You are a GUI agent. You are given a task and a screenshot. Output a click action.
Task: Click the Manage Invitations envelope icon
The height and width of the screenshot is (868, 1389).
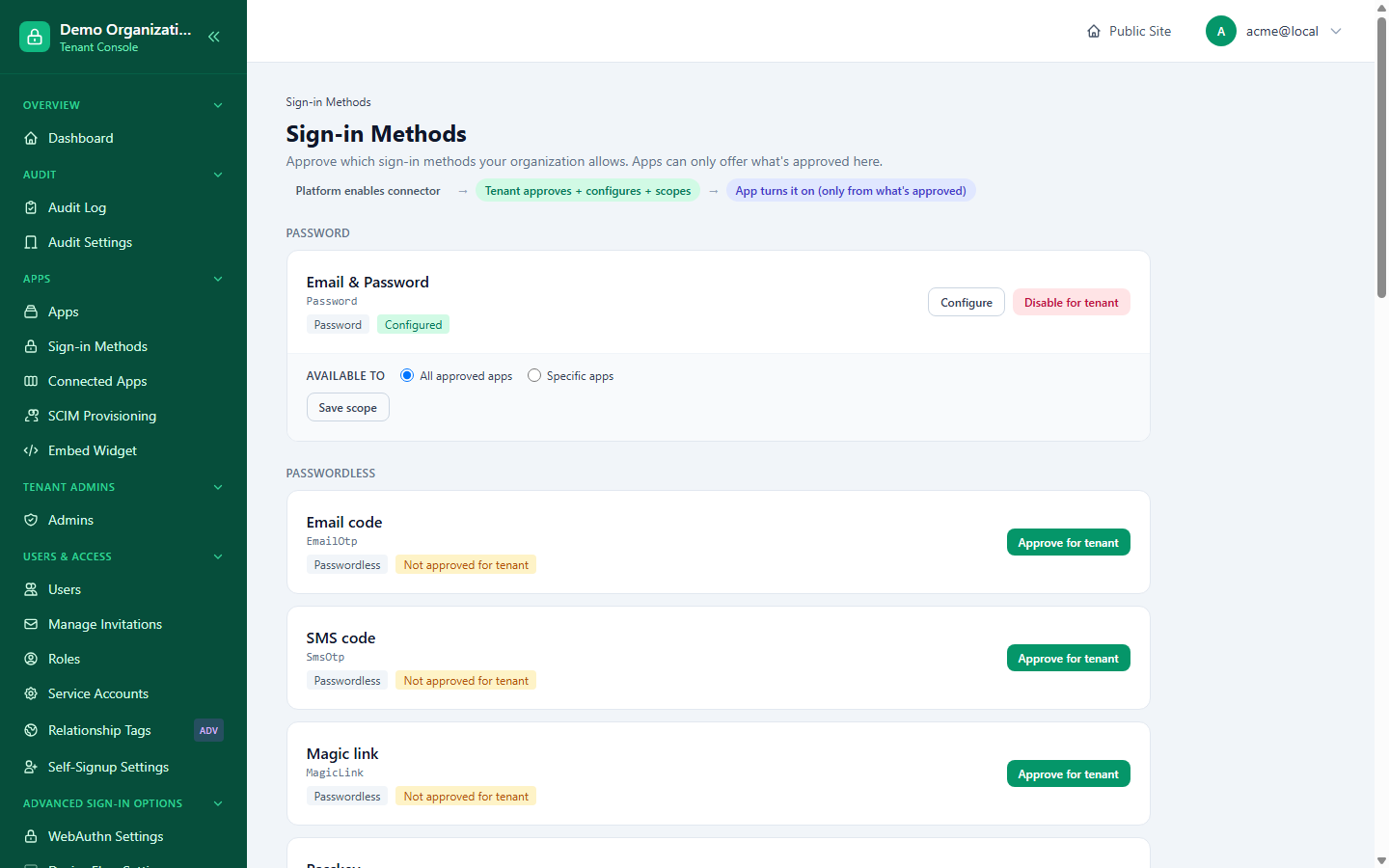(x=31, y=624)
